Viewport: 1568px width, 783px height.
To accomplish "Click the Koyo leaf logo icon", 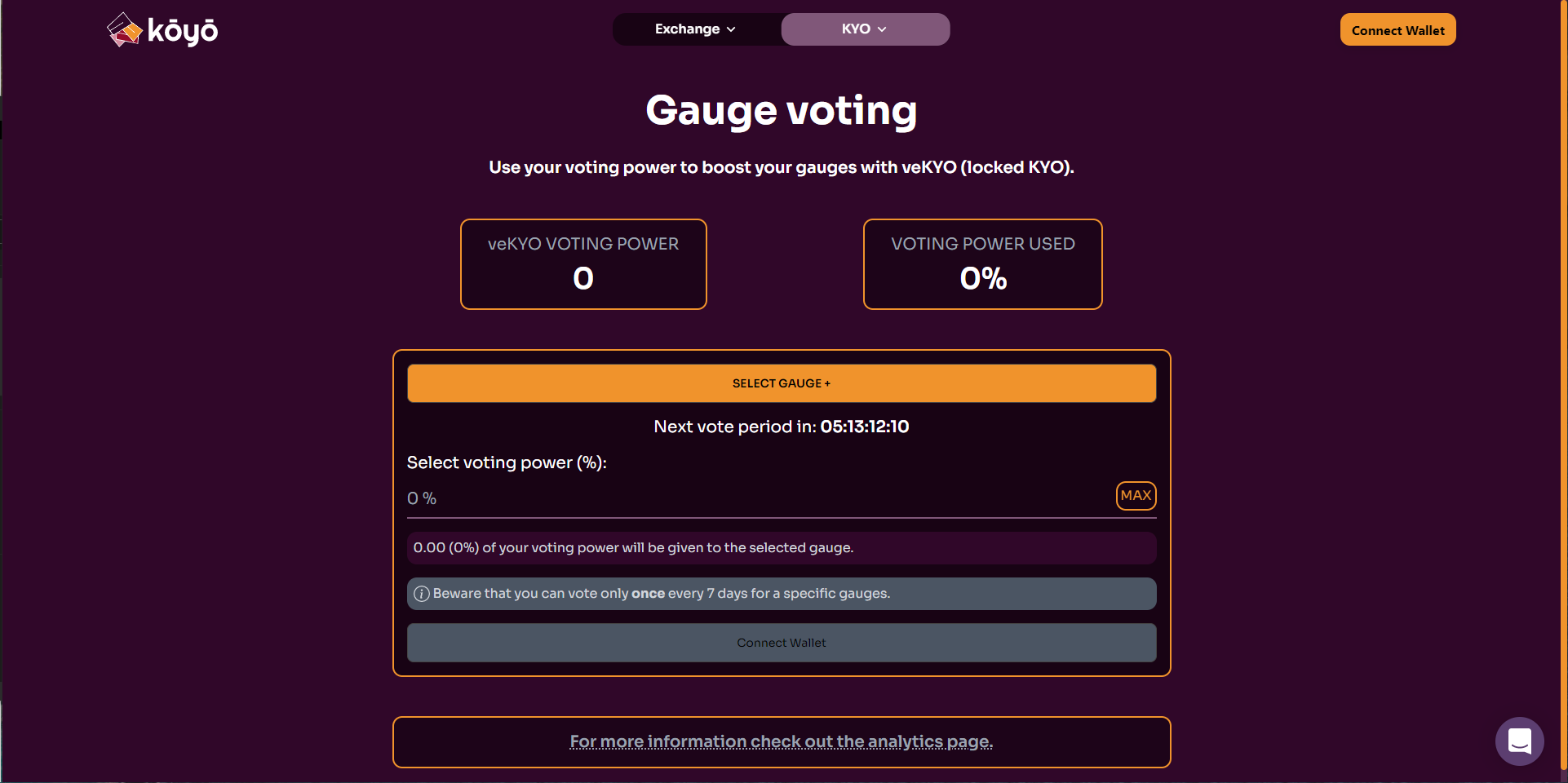I will (x=124, y=29).
